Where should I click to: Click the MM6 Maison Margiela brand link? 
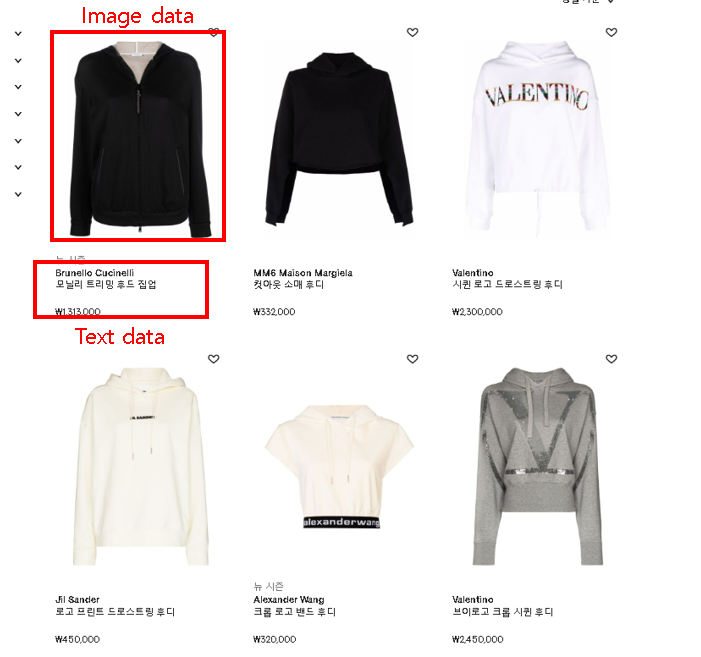(x=303, y=273)
